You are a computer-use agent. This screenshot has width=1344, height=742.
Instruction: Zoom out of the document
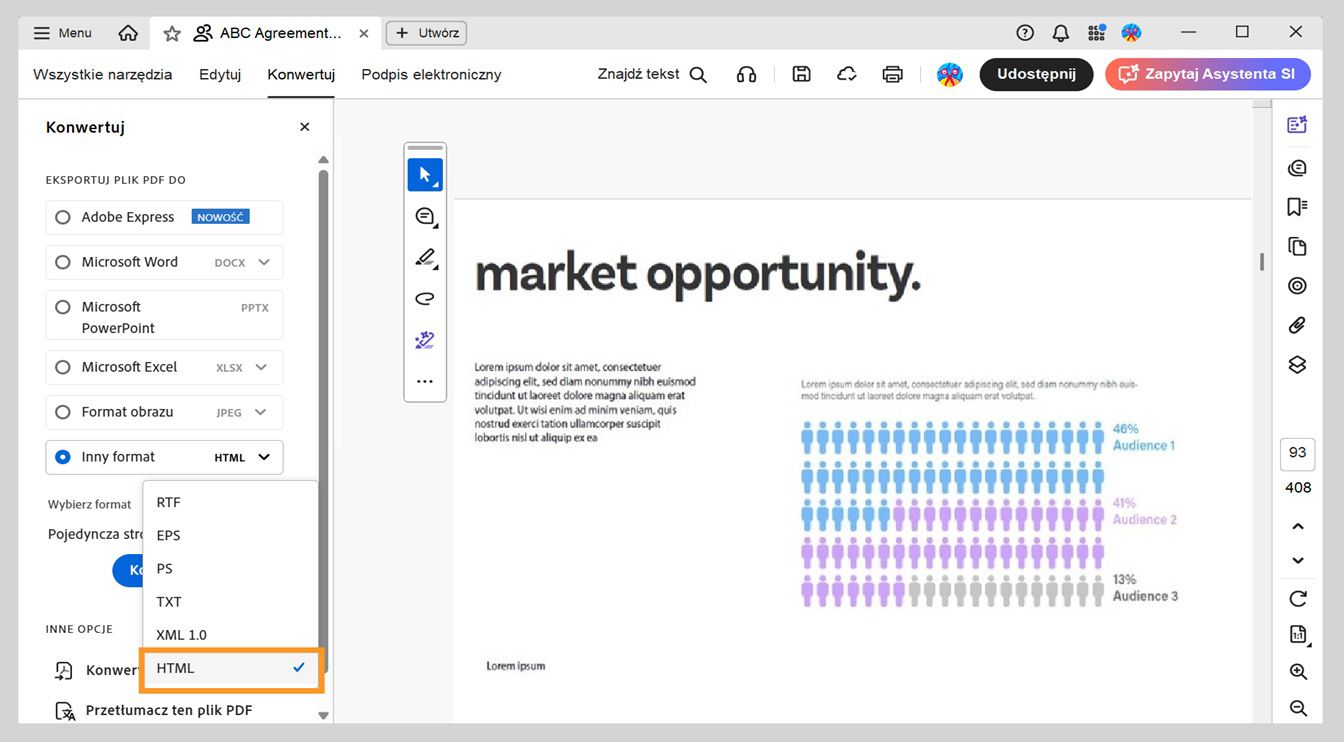[1298, 708]
